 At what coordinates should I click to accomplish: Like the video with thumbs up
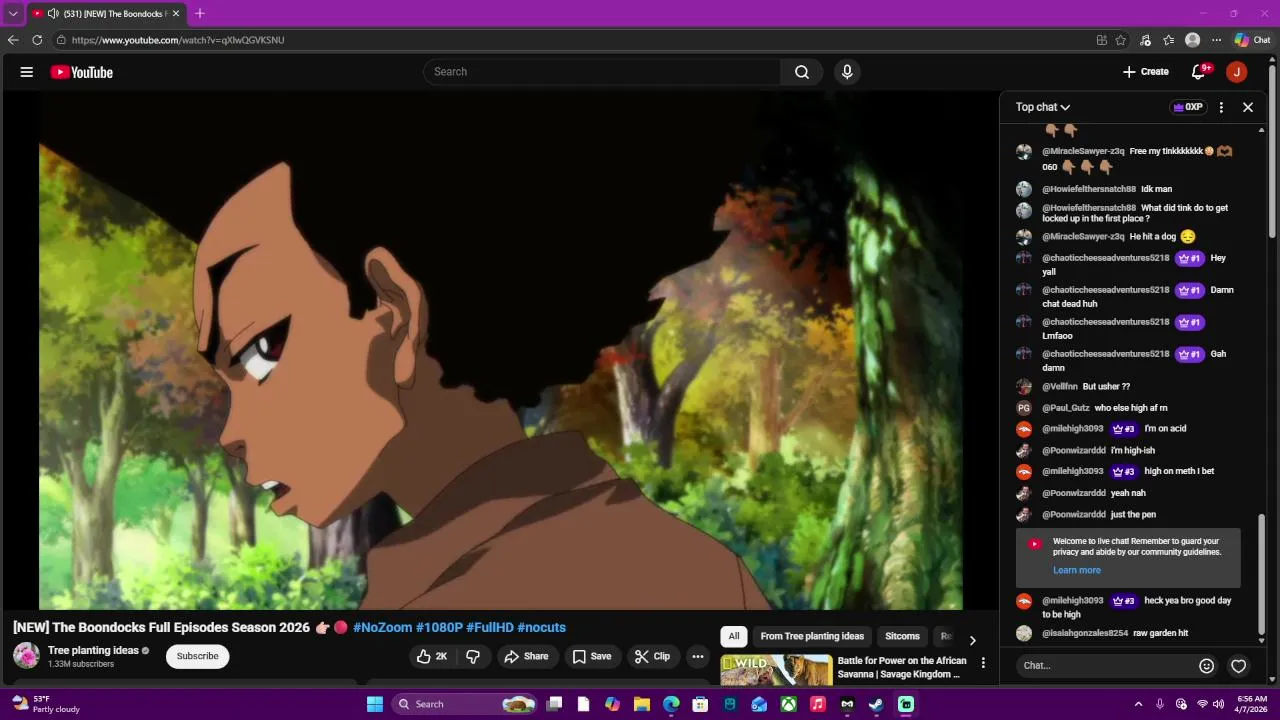point(432,656)
